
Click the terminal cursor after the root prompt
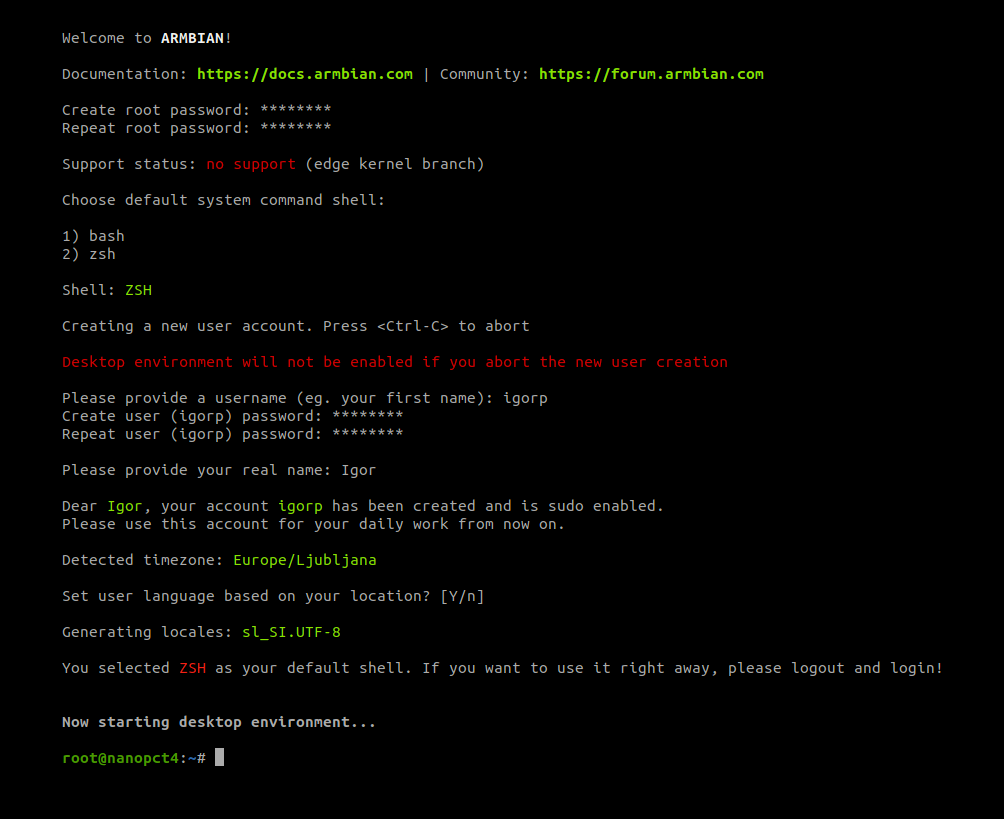pos(219,758)
